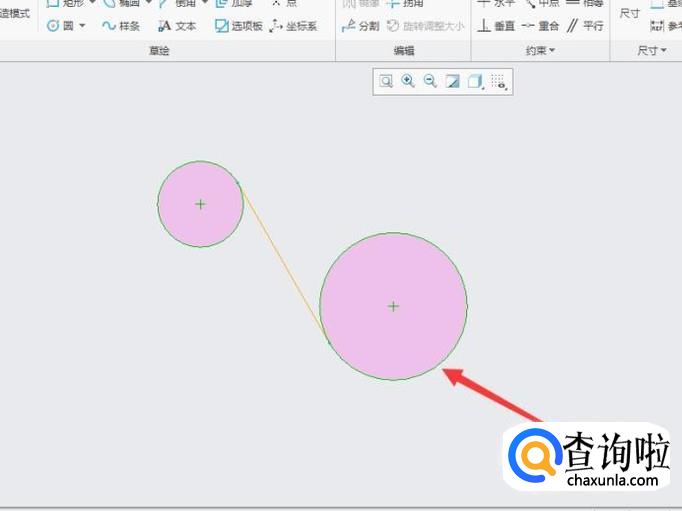Click the Zoom In magnifier icon

point(408,81)
